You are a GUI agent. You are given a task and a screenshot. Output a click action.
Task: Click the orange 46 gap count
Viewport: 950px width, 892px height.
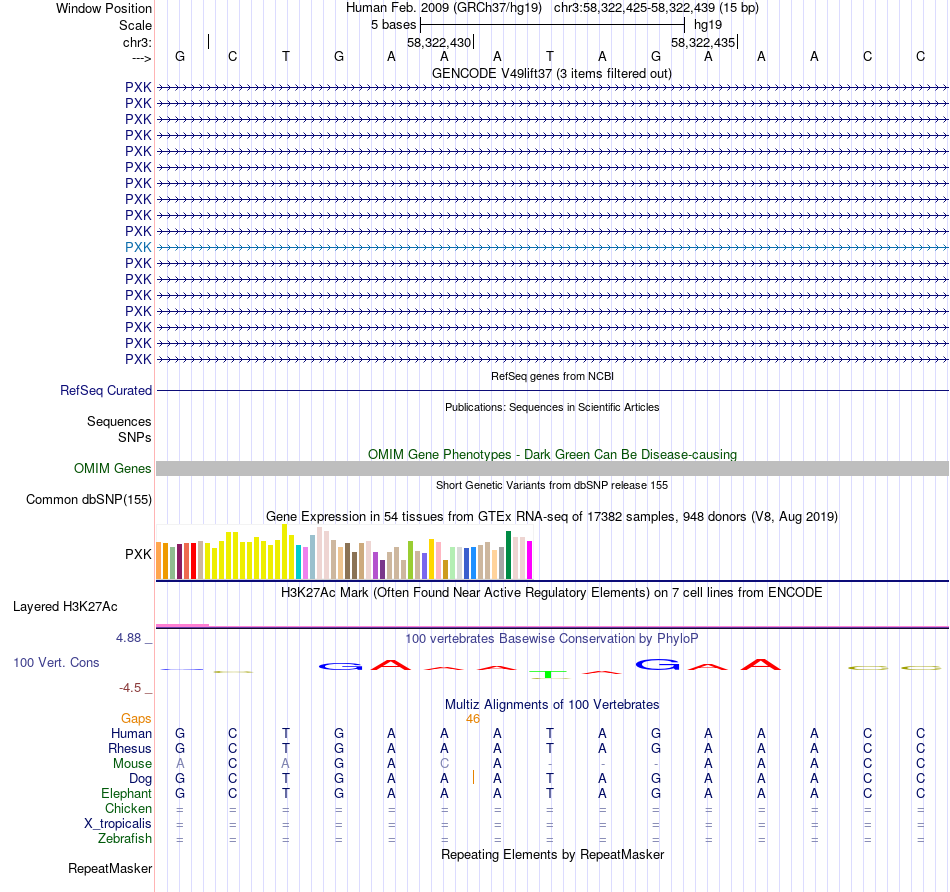pyautogui.click(x=473, y=719)
